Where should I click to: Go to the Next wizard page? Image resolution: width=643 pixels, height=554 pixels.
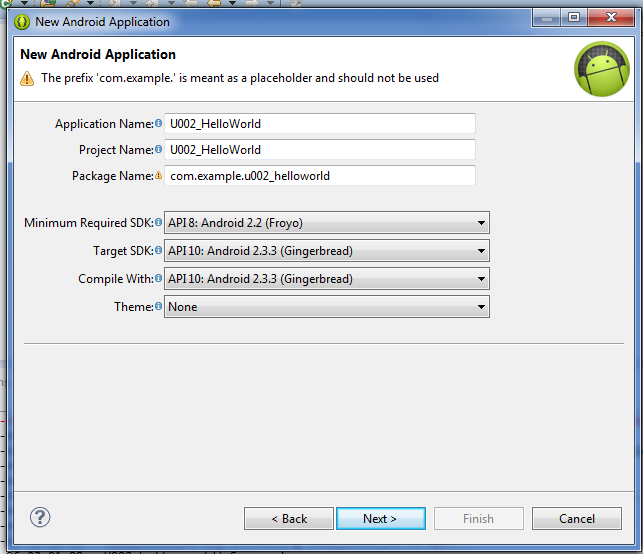(x=381, y=519)
